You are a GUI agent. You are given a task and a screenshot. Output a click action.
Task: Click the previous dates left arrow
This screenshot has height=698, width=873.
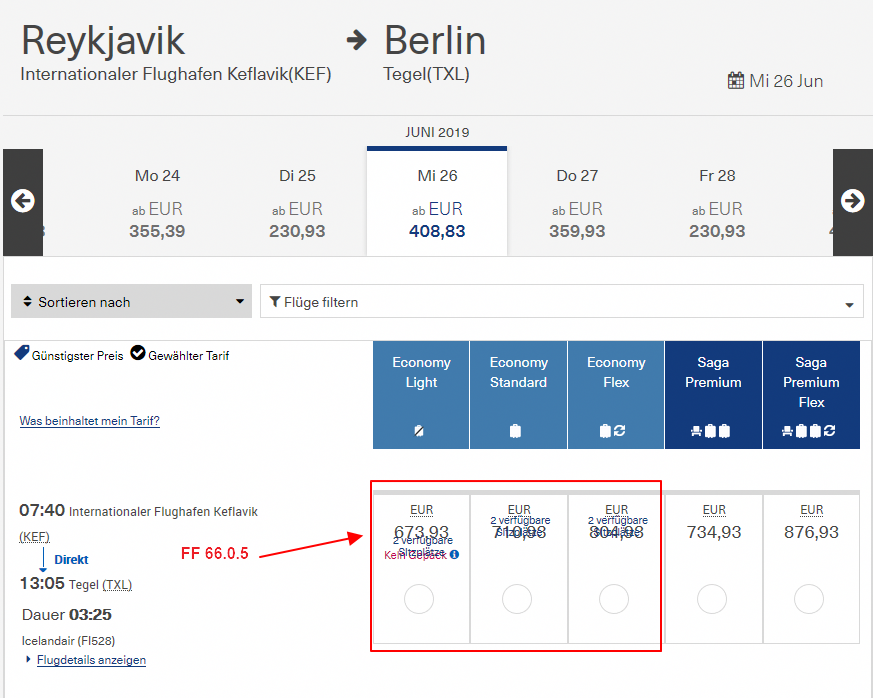pos(22,201)
